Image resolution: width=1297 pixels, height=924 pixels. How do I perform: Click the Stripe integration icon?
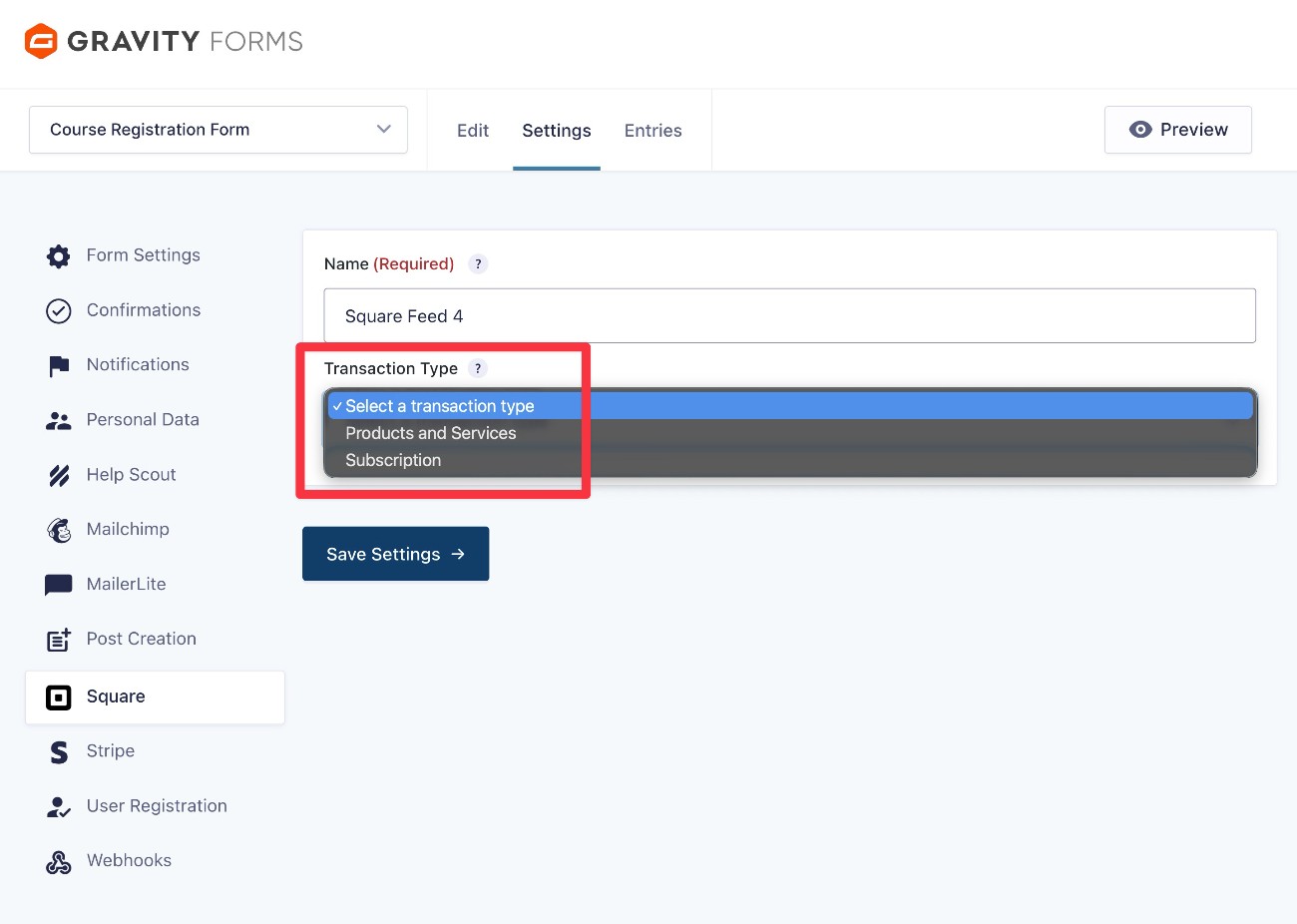pos(58,751)
